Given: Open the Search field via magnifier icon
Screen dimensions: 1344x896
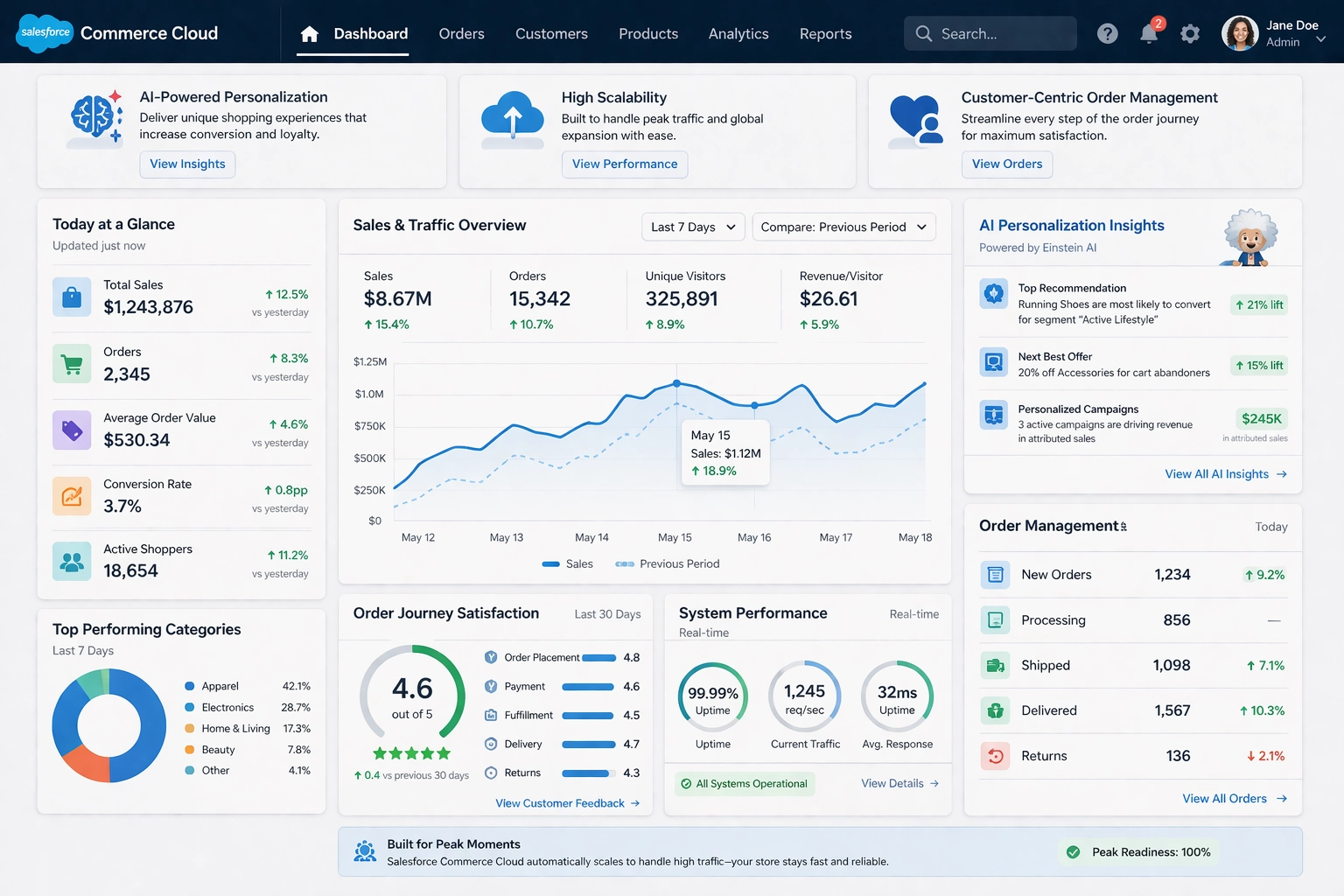Looking at the screenshot, I should coord(924,33).
